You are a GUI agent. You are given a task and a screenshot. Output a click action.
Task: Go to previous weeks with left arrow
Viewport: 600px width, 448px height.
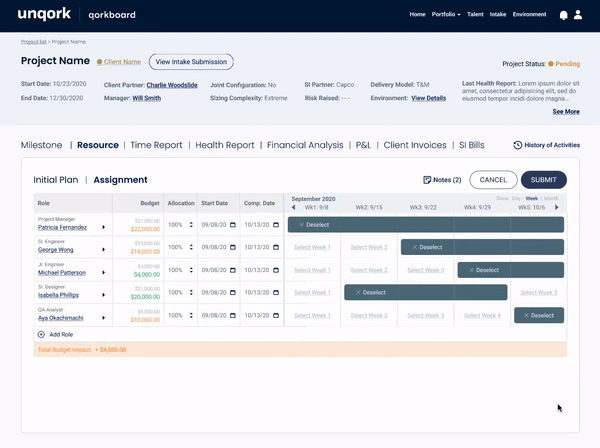tap(293, 207)
